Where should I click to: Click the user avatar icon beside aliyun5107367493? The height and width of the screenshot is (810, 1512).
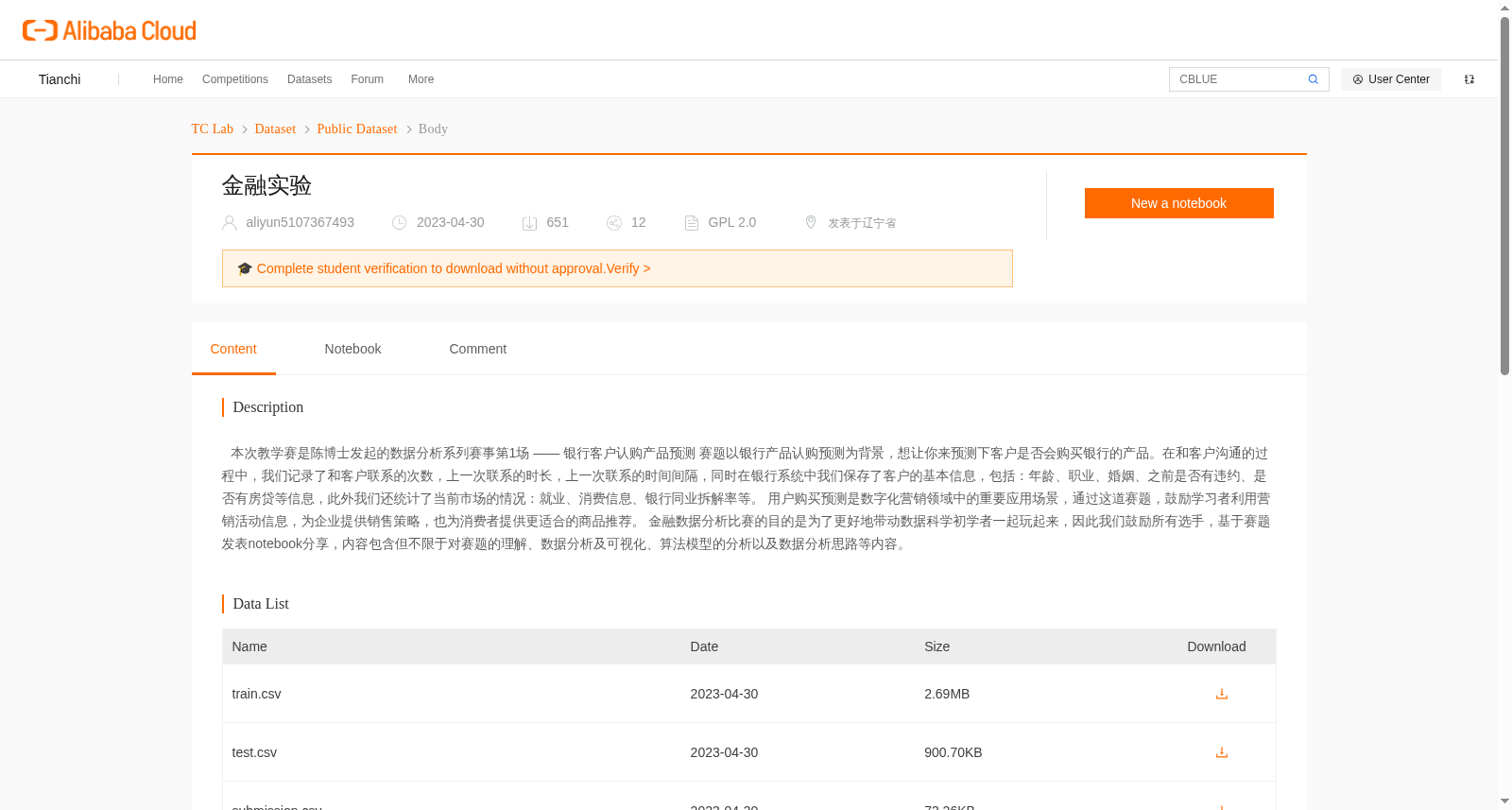(x=229, y=223)
